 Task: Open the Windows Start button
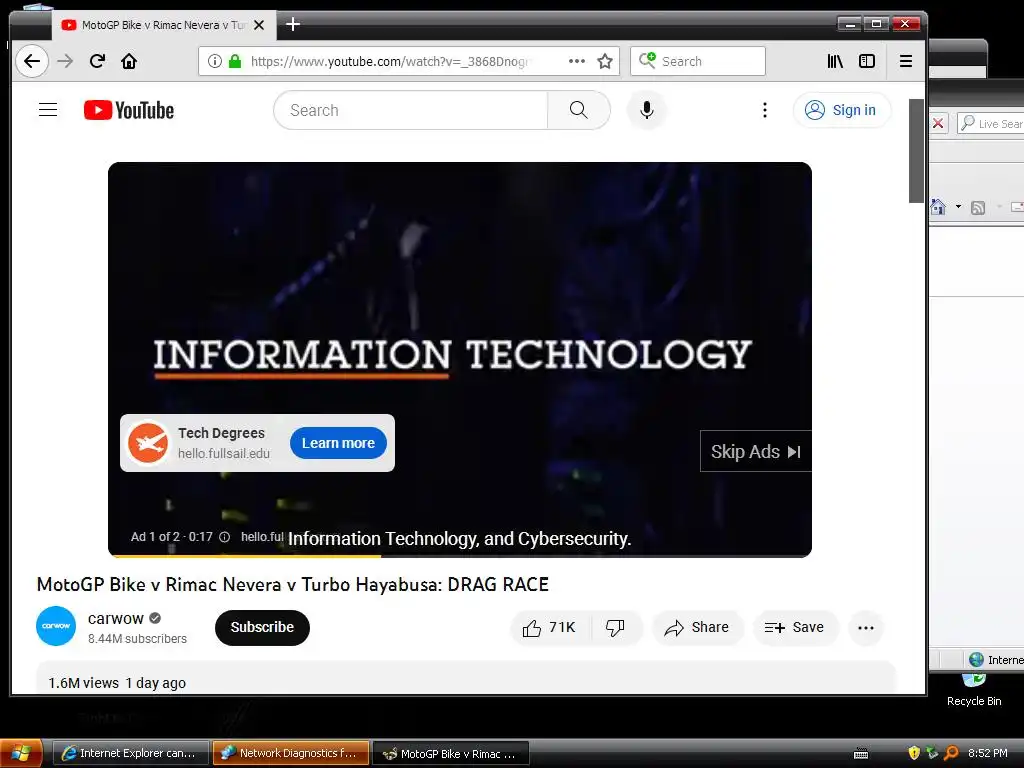21,754
